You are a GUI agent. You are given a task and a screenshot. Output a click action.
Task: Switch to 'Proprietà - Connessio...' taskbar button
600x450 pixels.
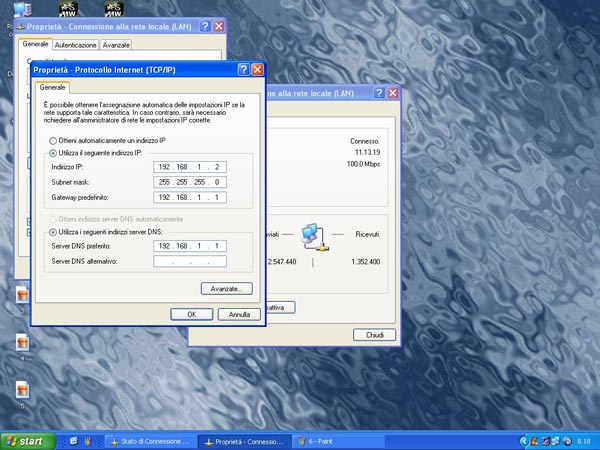[245, 442]
